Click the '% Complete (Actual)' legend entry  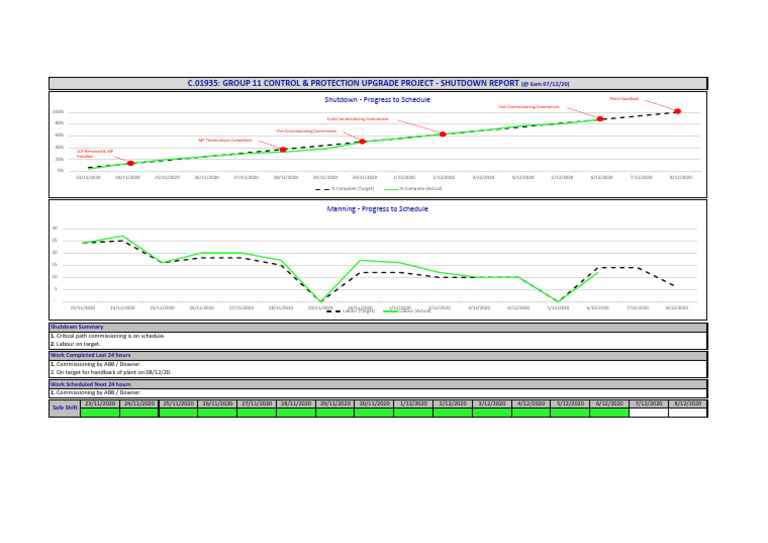413,189
